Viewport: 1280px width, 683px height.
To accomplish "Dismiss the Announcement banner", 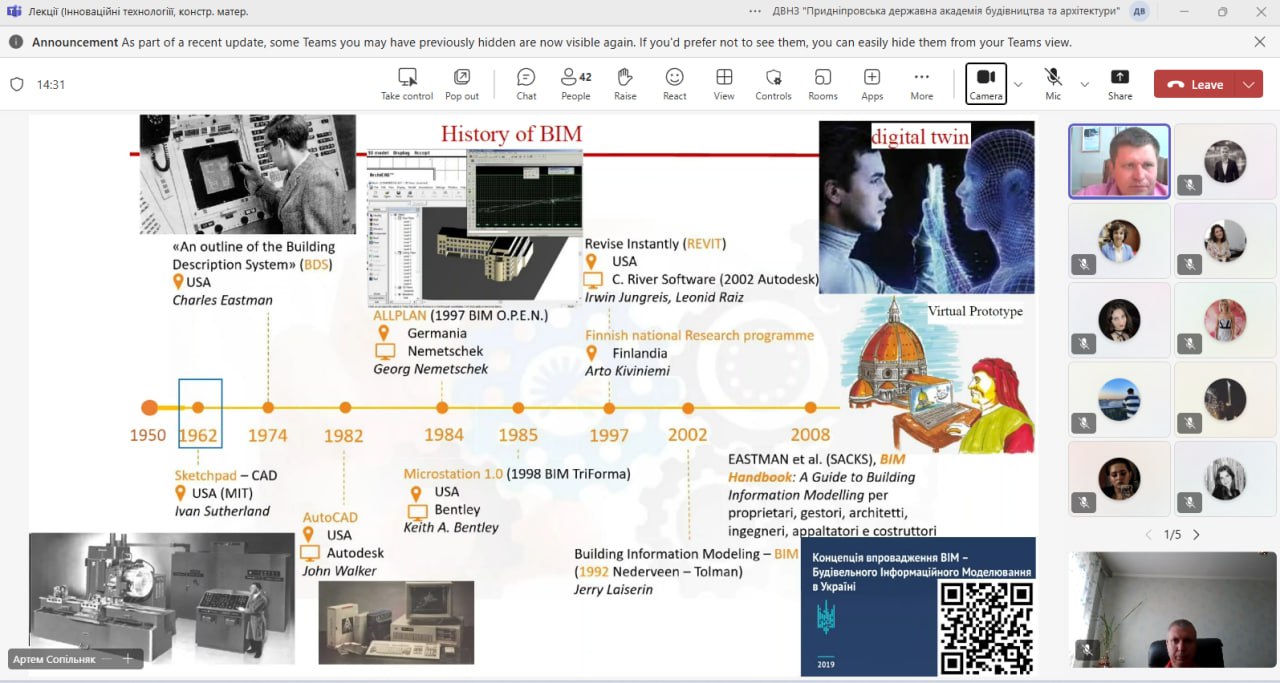I will click(1260, 42).
